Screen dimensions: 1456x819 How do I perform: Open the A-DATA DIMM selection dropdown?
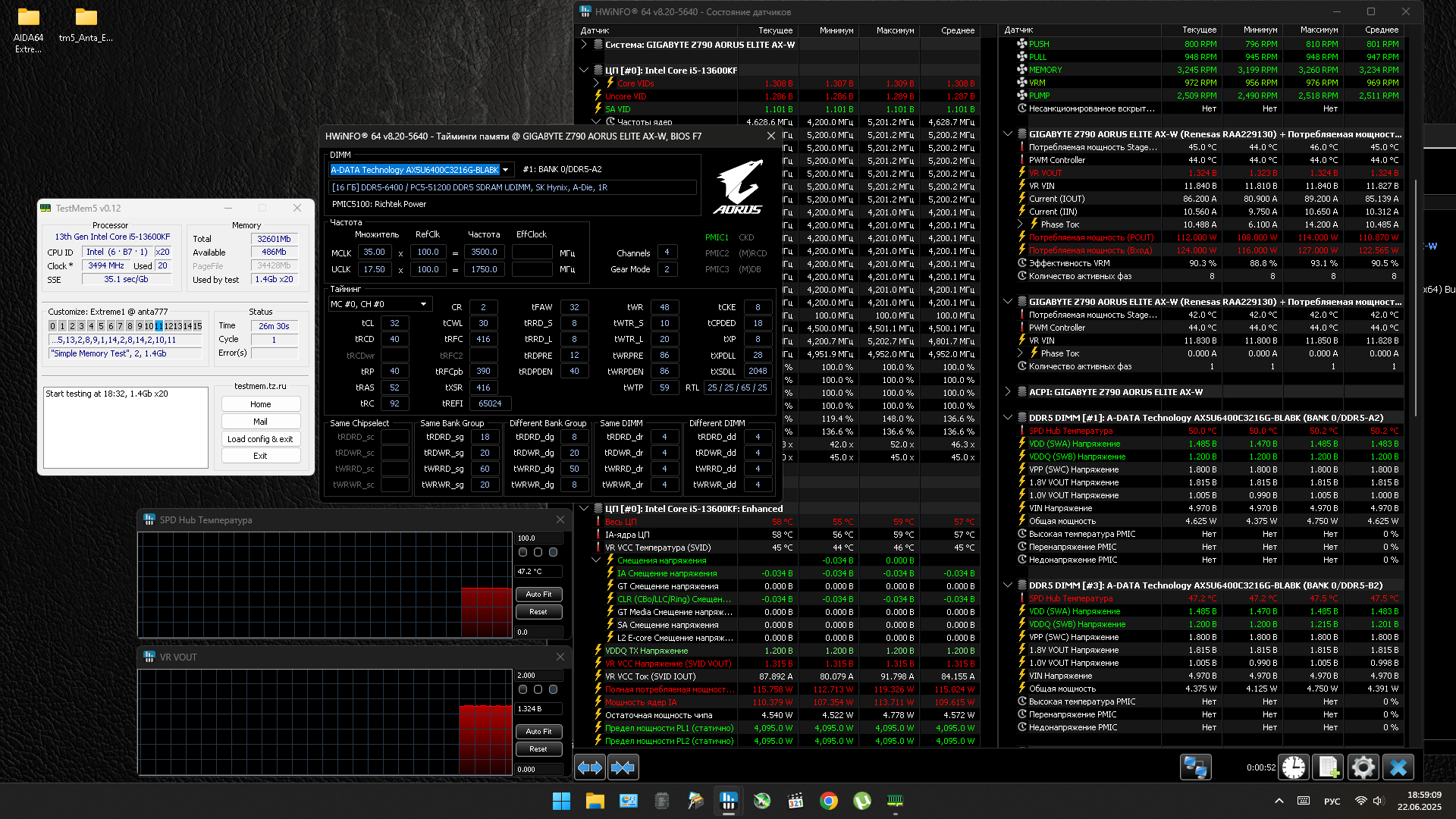click(505, 170)
